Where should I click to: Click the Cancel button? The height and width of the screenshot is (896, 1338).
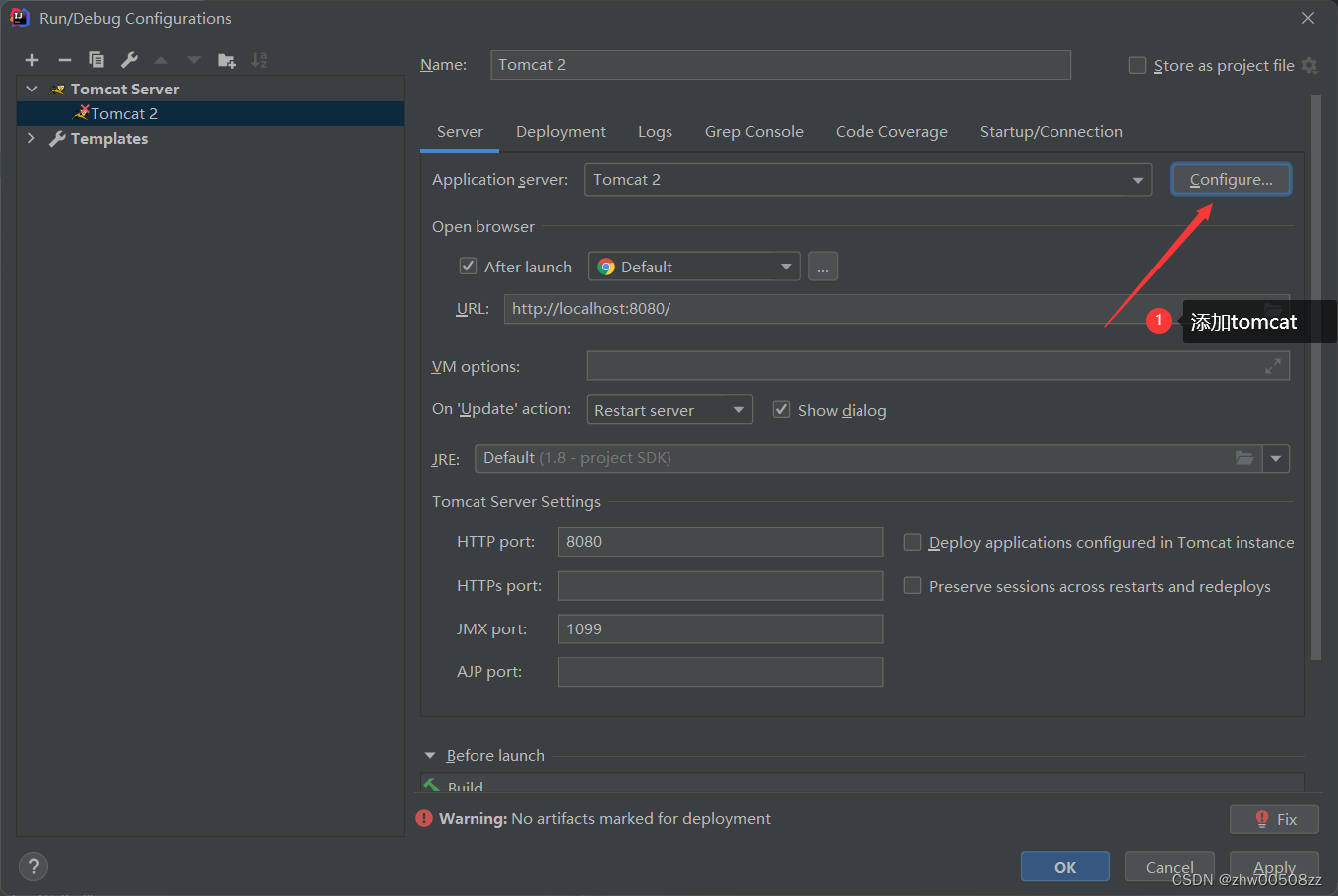(1170, 867)
